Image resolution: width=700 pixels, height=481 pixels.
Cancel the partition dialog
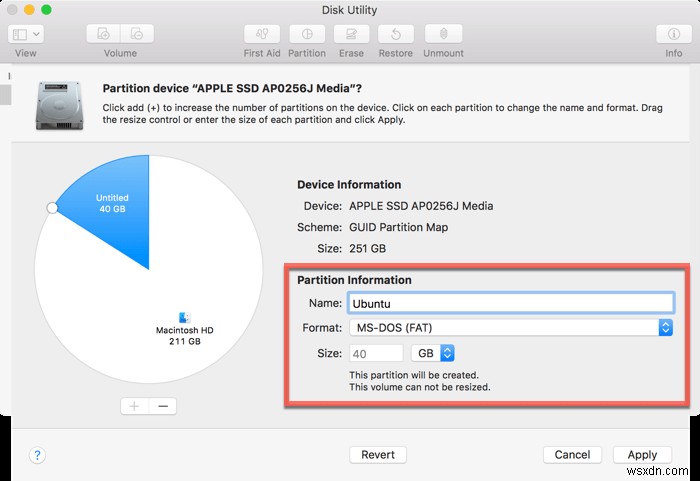[572, 455]
